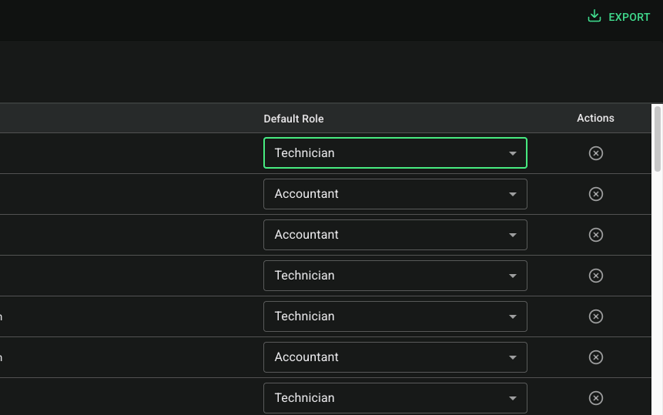Click the EXPORT button
This screenshot has height=415, width=663.
tap(619, 17)
